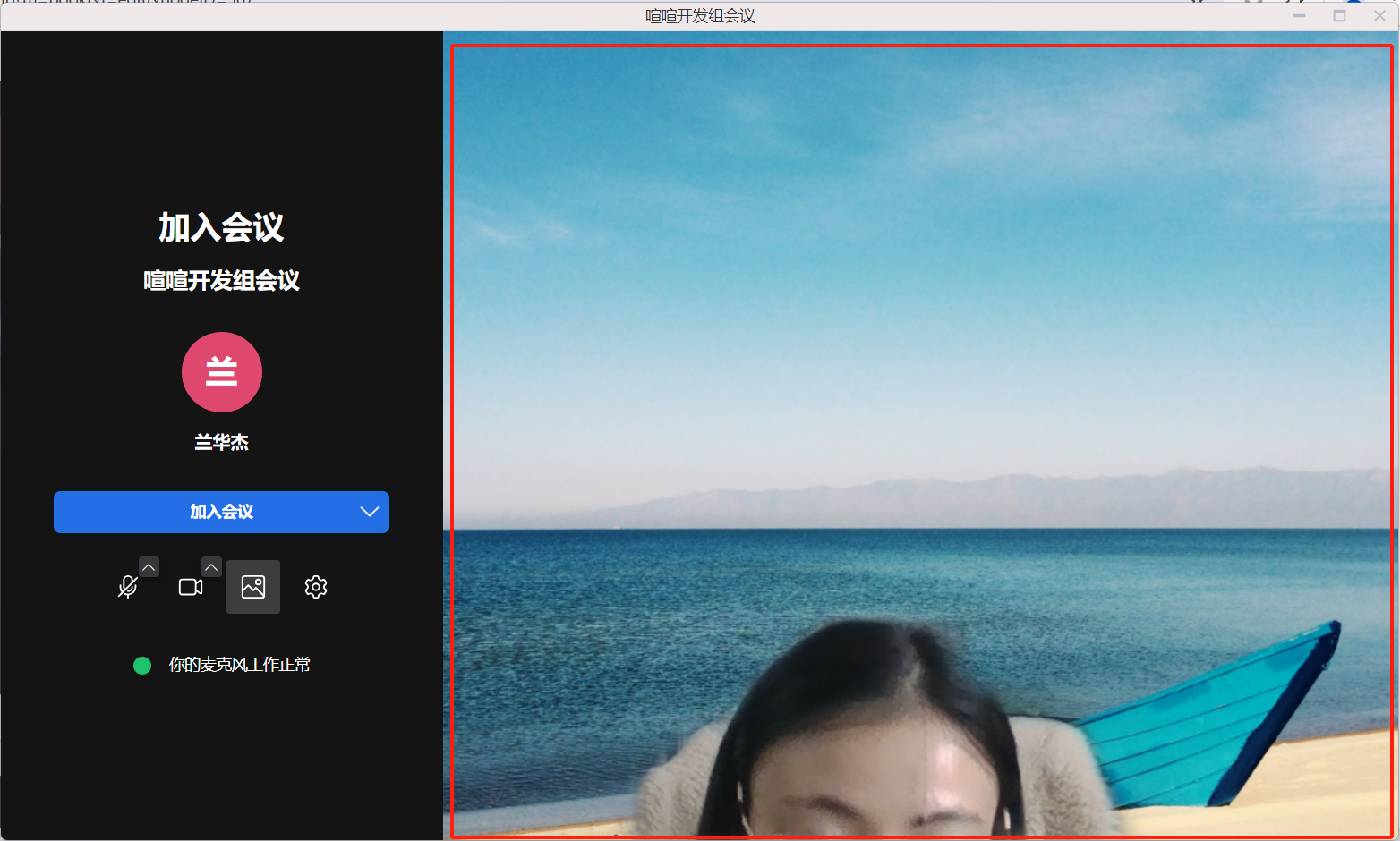
Task: Click the green microphone status dot
Action: click(x=142, y=666)
